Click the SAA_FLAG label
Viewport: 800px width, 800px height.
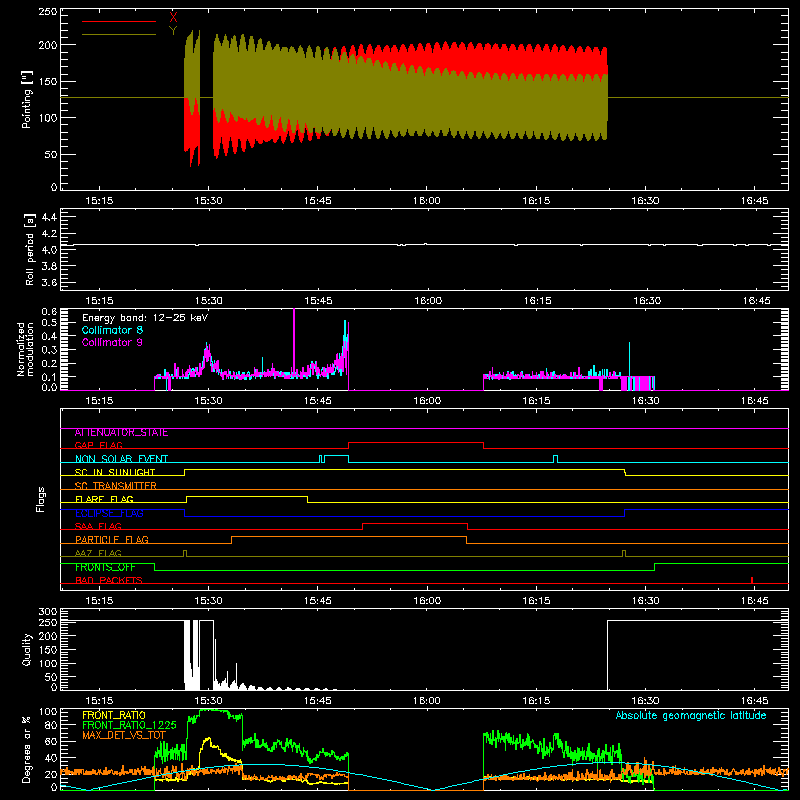coord(98,526)
